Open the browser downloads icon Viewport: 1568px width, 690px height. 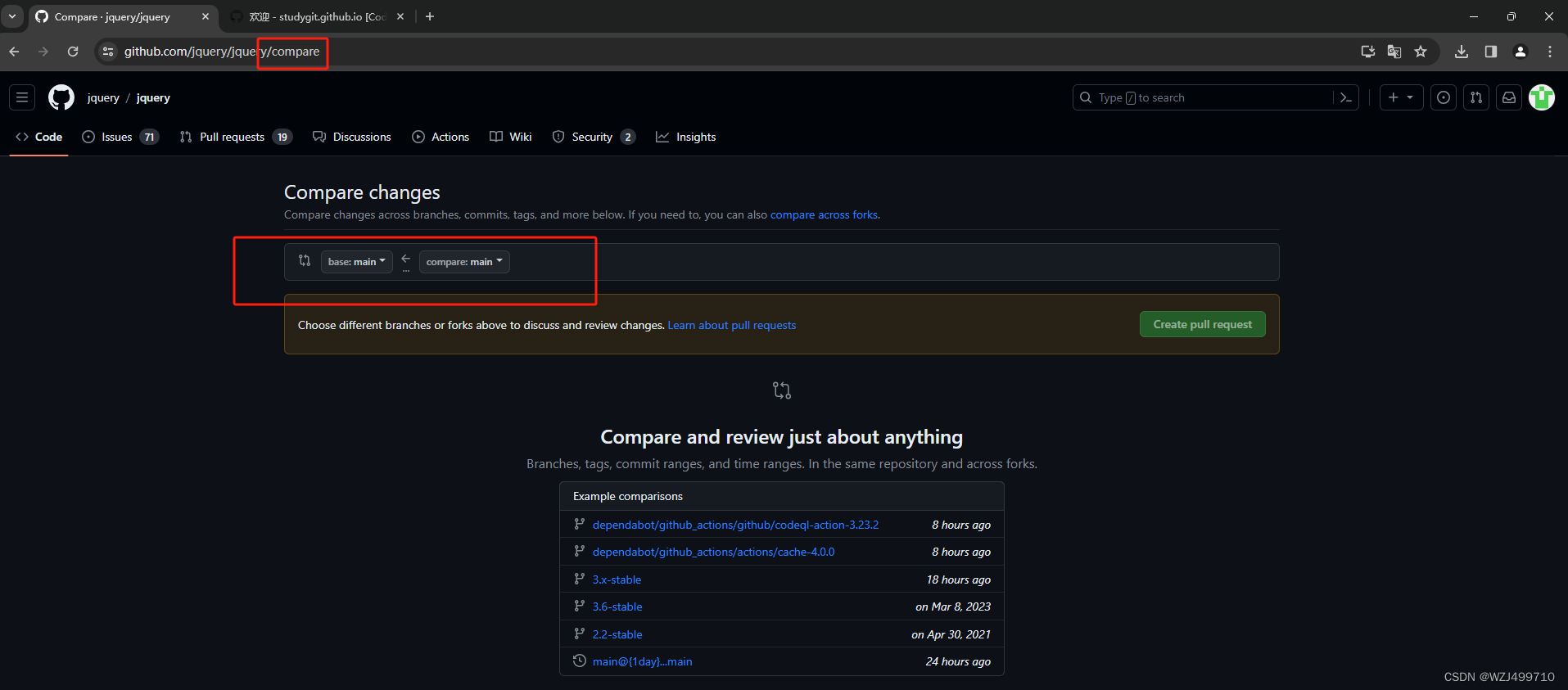tap(1462, 52)
